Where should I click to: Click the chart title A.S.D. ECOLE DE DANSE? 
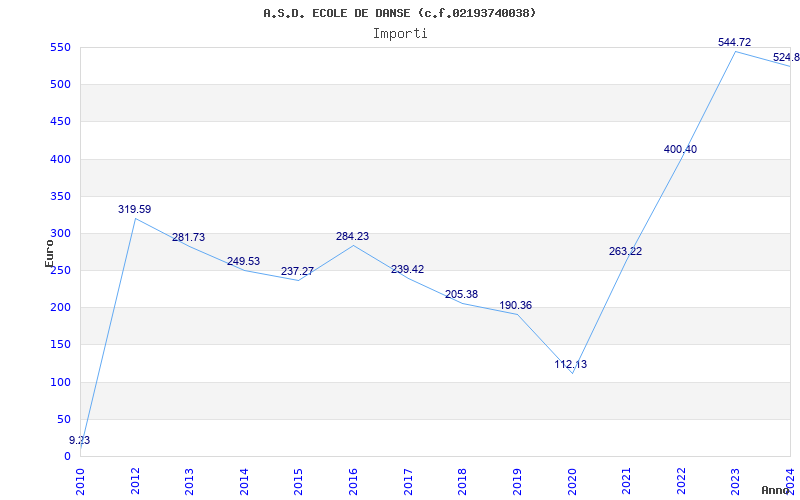pos(399,13)
